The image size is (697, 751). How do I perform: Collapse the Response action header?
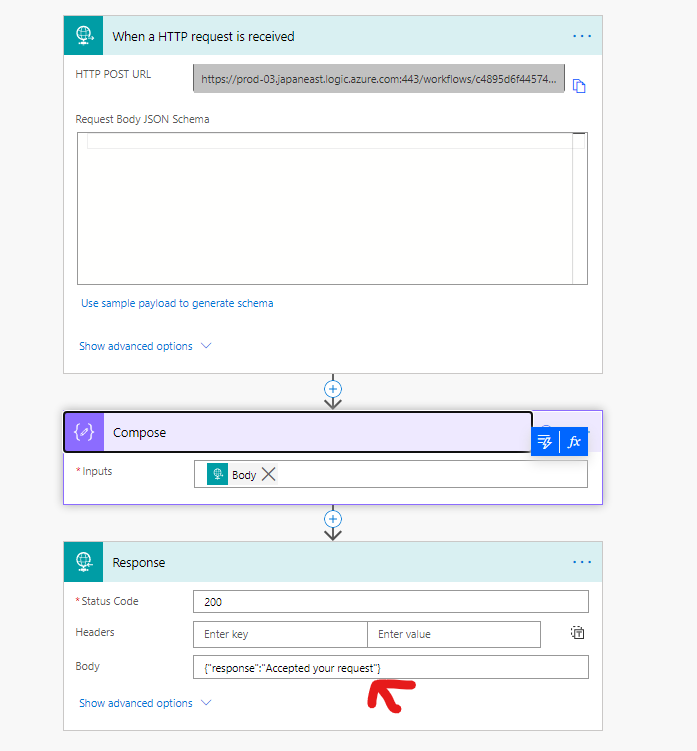(333, 562)
